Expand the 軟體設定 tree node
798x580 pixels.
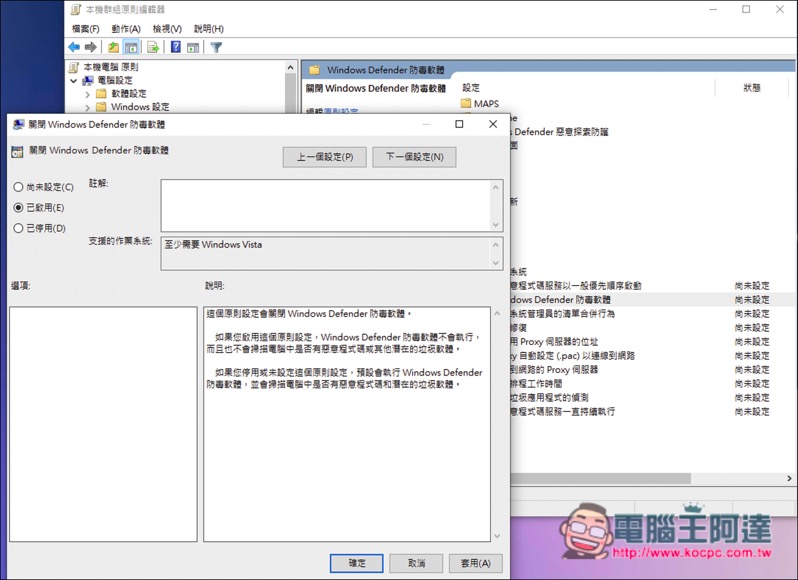[x=88, y=94]
